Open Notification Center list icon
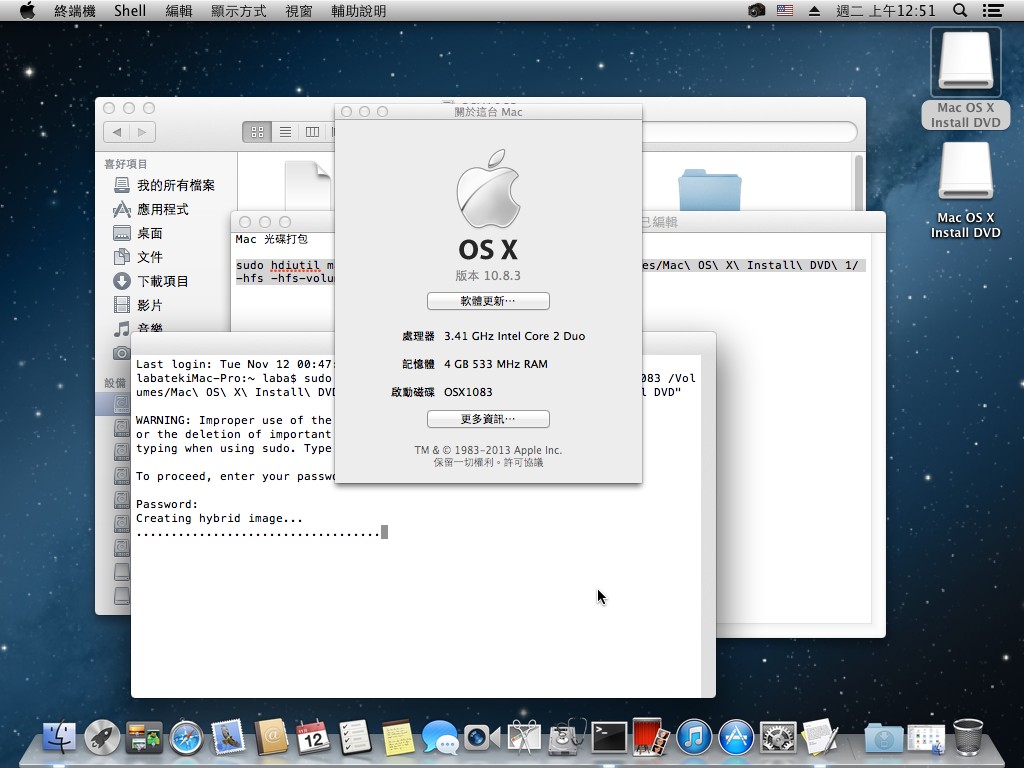Viewport: 1024px width, 768px height. (x=993, y=10)
